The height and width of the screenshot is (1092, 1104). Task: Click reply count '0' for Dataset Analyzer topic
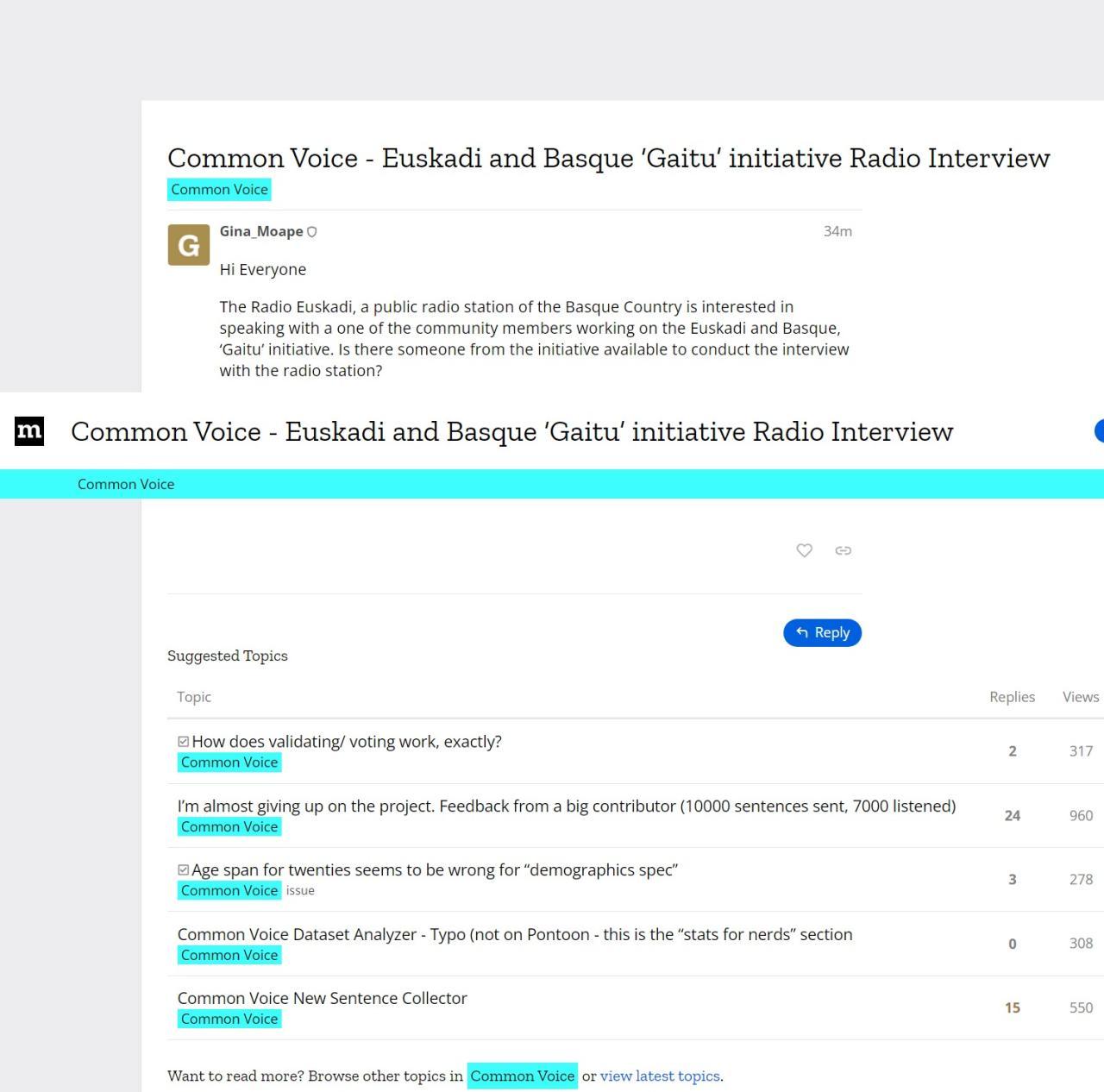coord(1013,944)
